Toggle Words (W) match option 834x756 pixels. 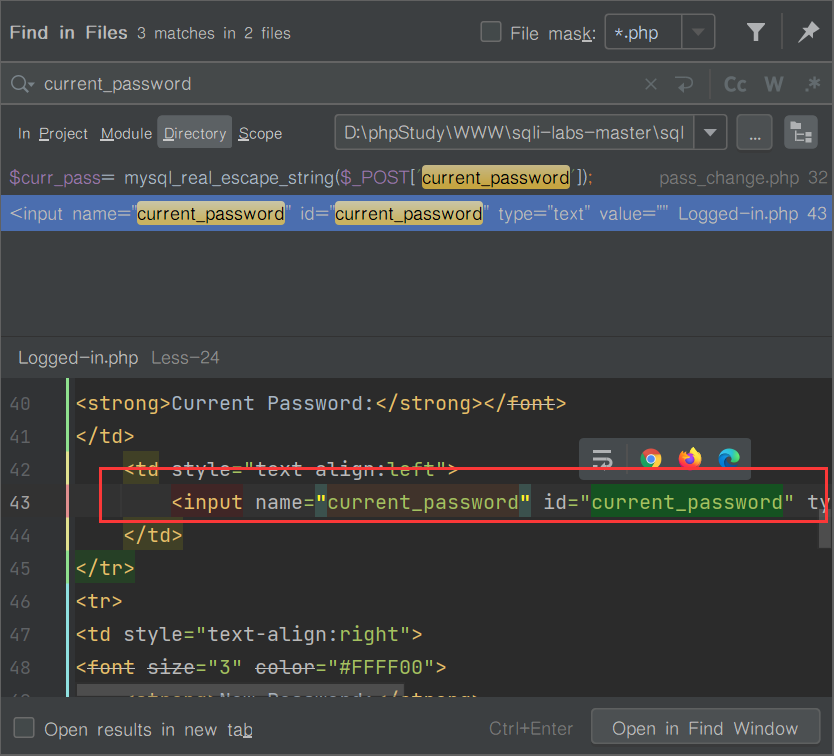tap(774, 84)
